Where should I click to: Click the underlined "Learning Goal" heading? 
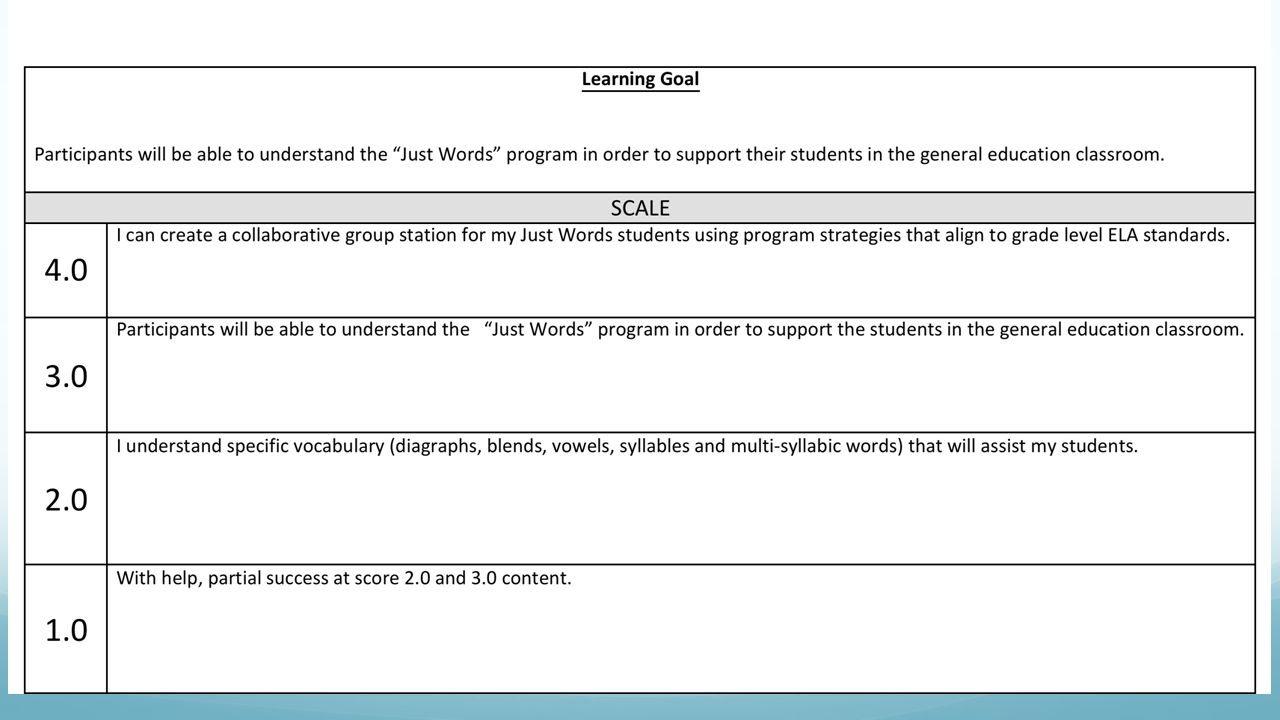click(x=640, y=80)
